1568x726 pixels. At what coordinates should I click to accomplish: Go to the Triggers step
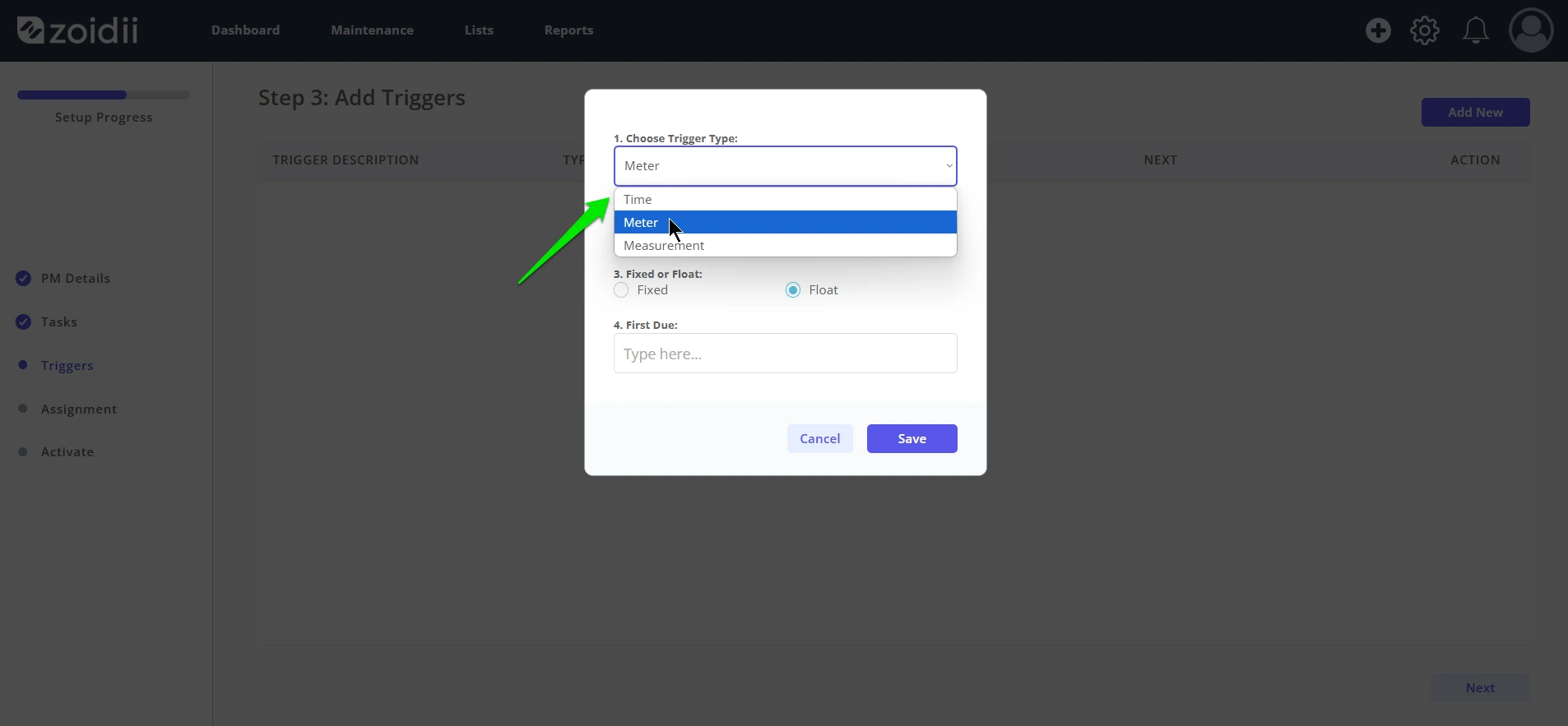(67, 366)
